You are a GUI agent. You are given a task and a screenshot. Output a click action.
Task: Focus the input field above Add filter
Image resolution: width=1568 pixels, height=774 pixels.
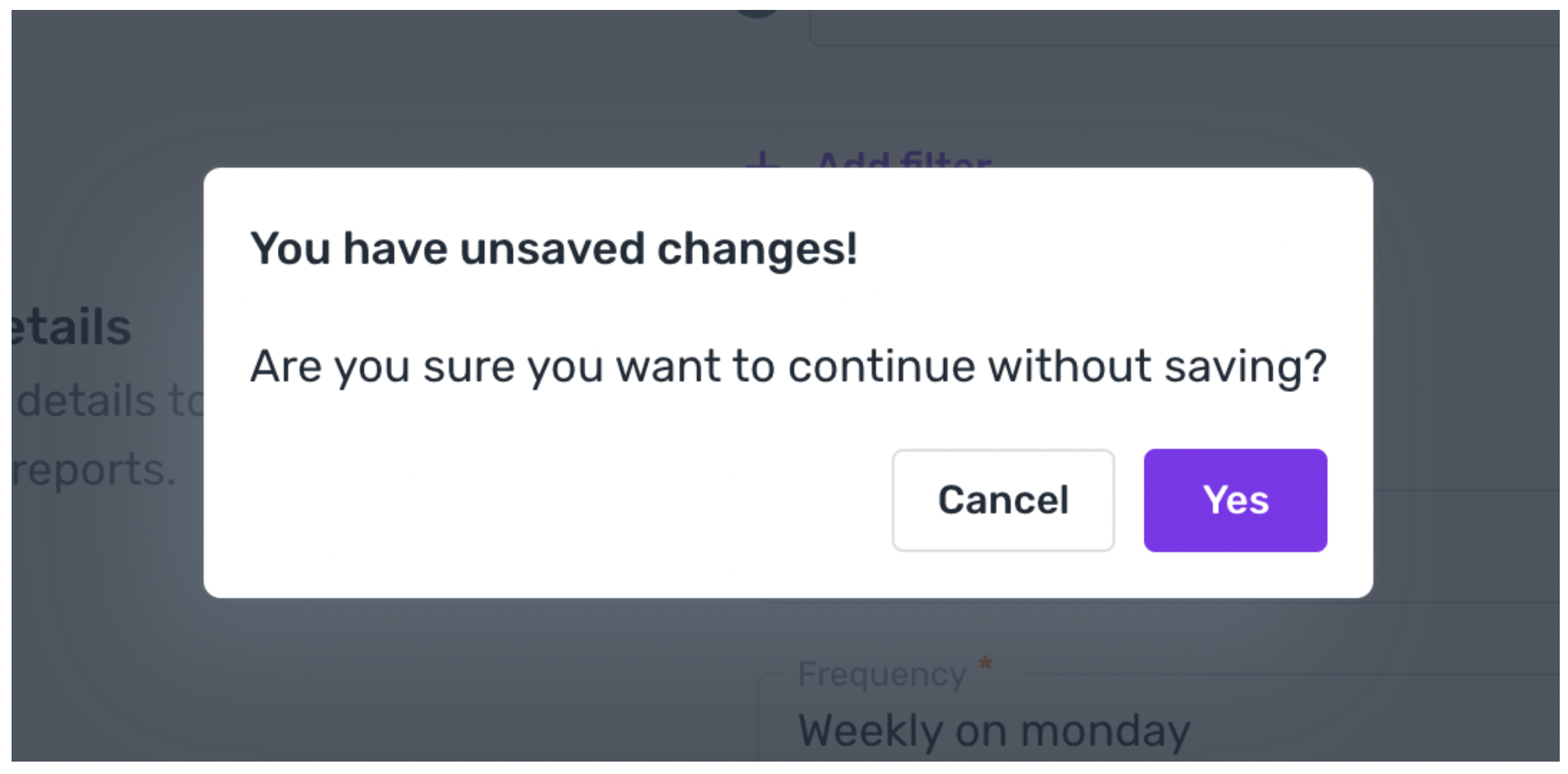point(1184,27)
